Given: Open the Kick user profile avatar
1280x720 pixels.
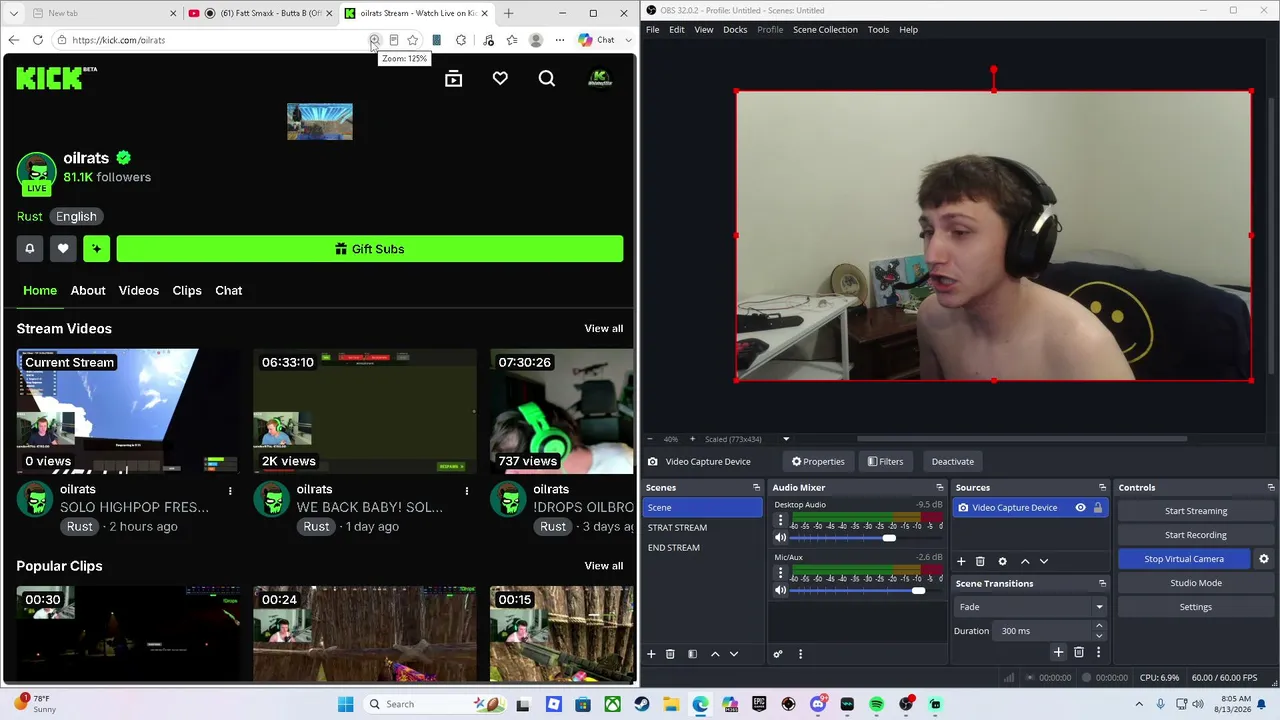Looking at the screenshot, I should pos(600,79).
